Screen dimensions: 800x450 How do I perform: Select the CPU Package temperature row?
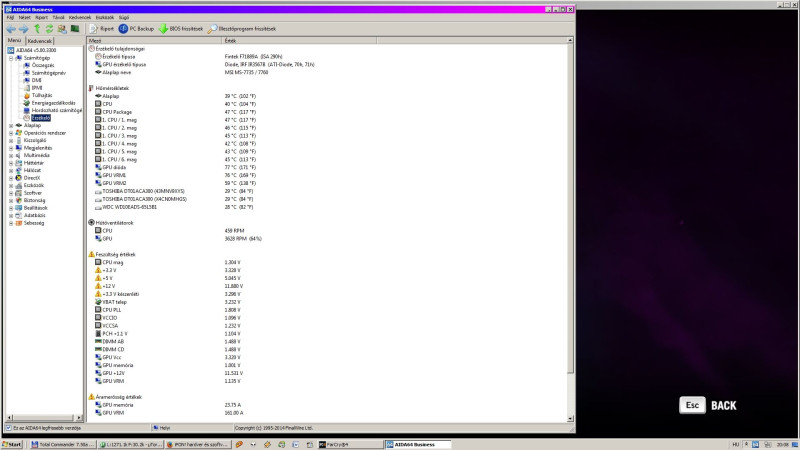[x=327, y=112]
